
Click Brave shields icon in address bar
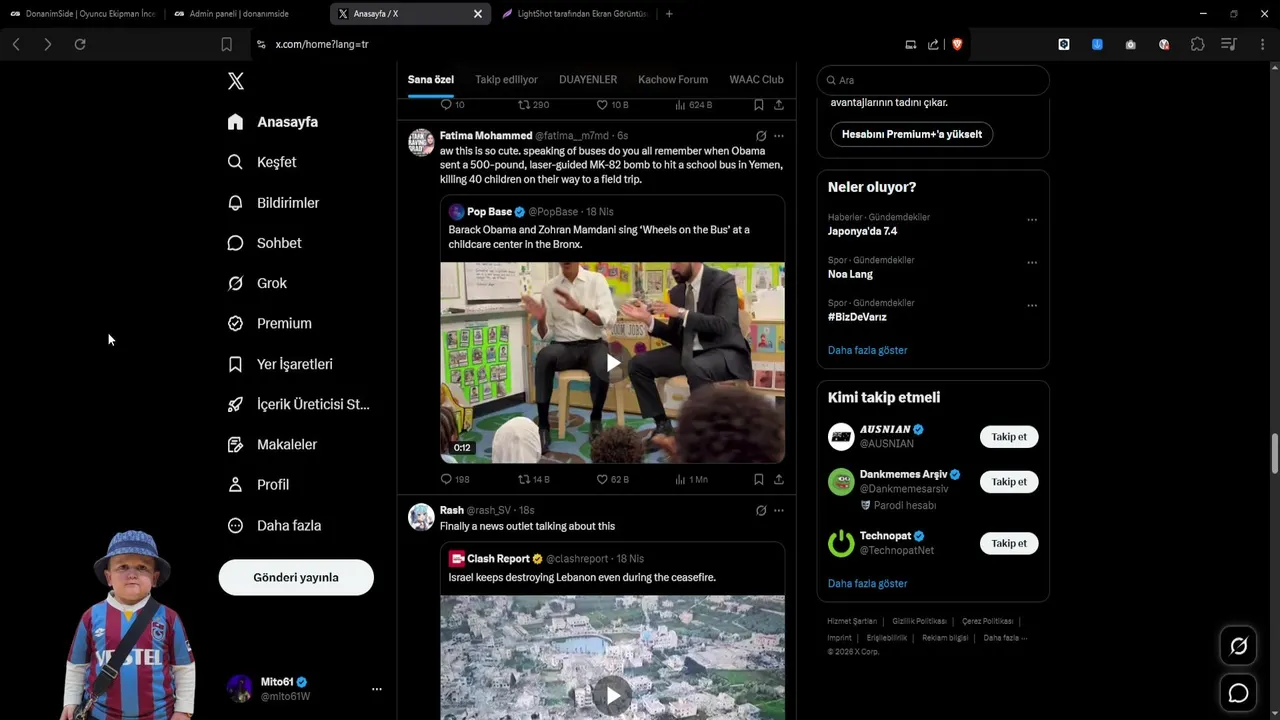click(x=957, y=44)
